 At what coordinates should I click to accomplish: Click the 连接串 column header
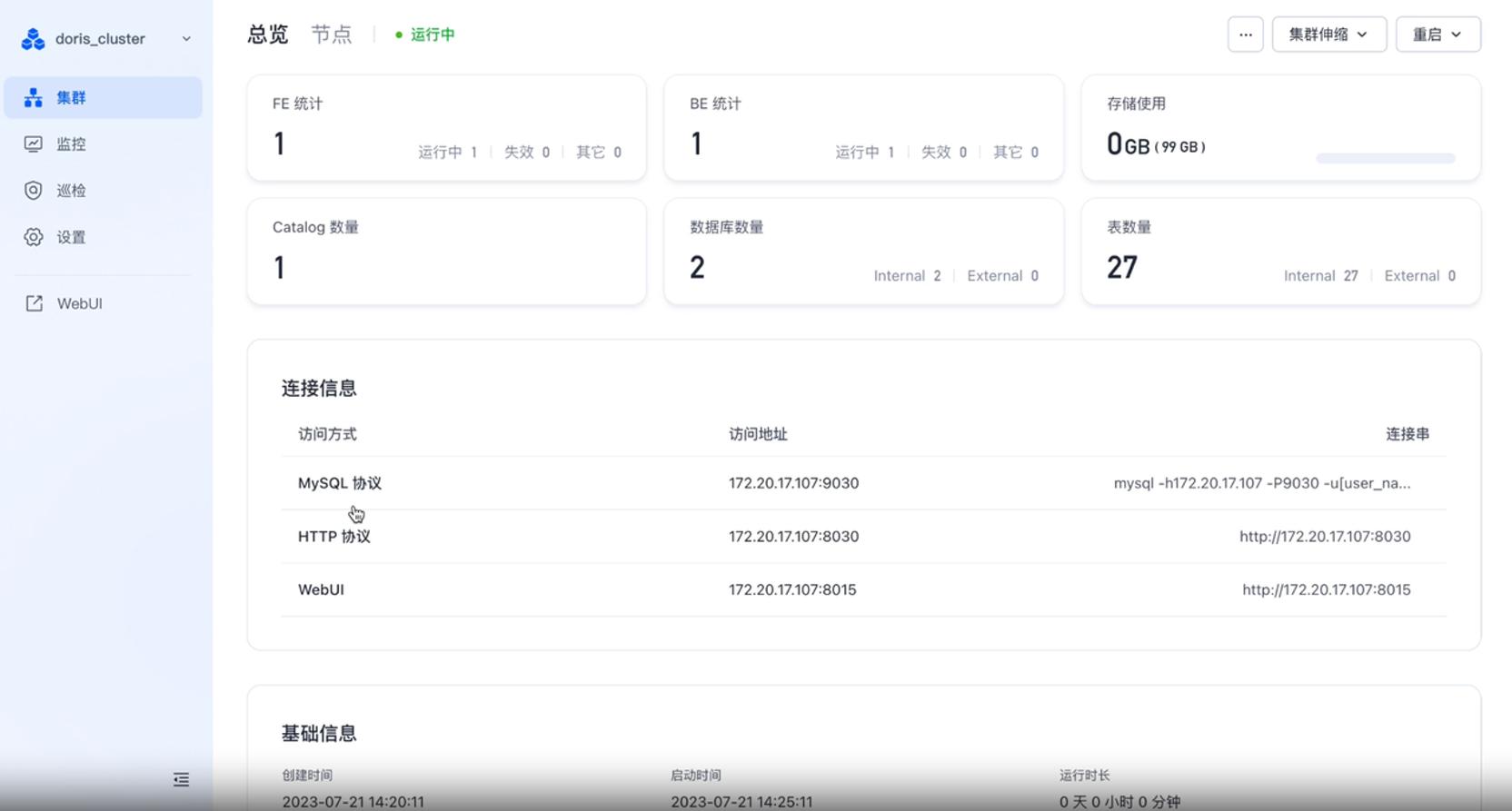coord(1407,434)
